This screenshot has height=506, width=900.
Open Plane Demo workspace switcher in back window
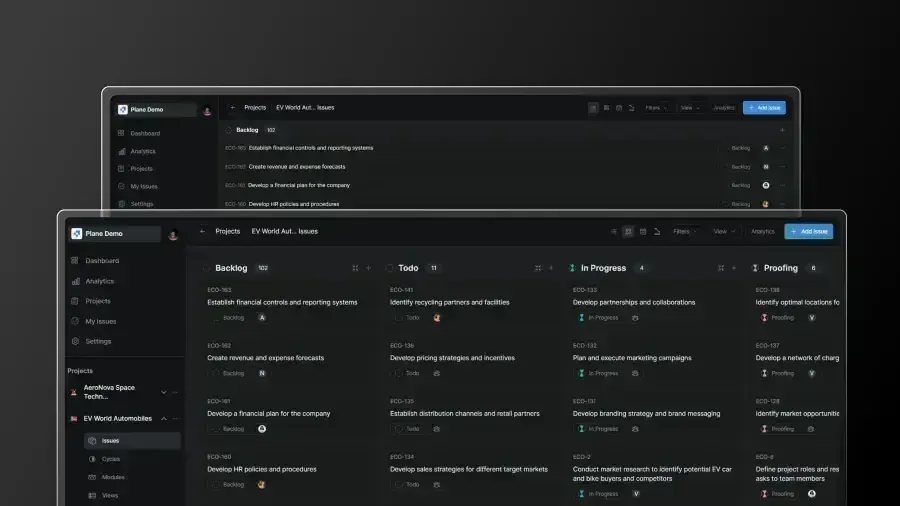coord(155,110)
